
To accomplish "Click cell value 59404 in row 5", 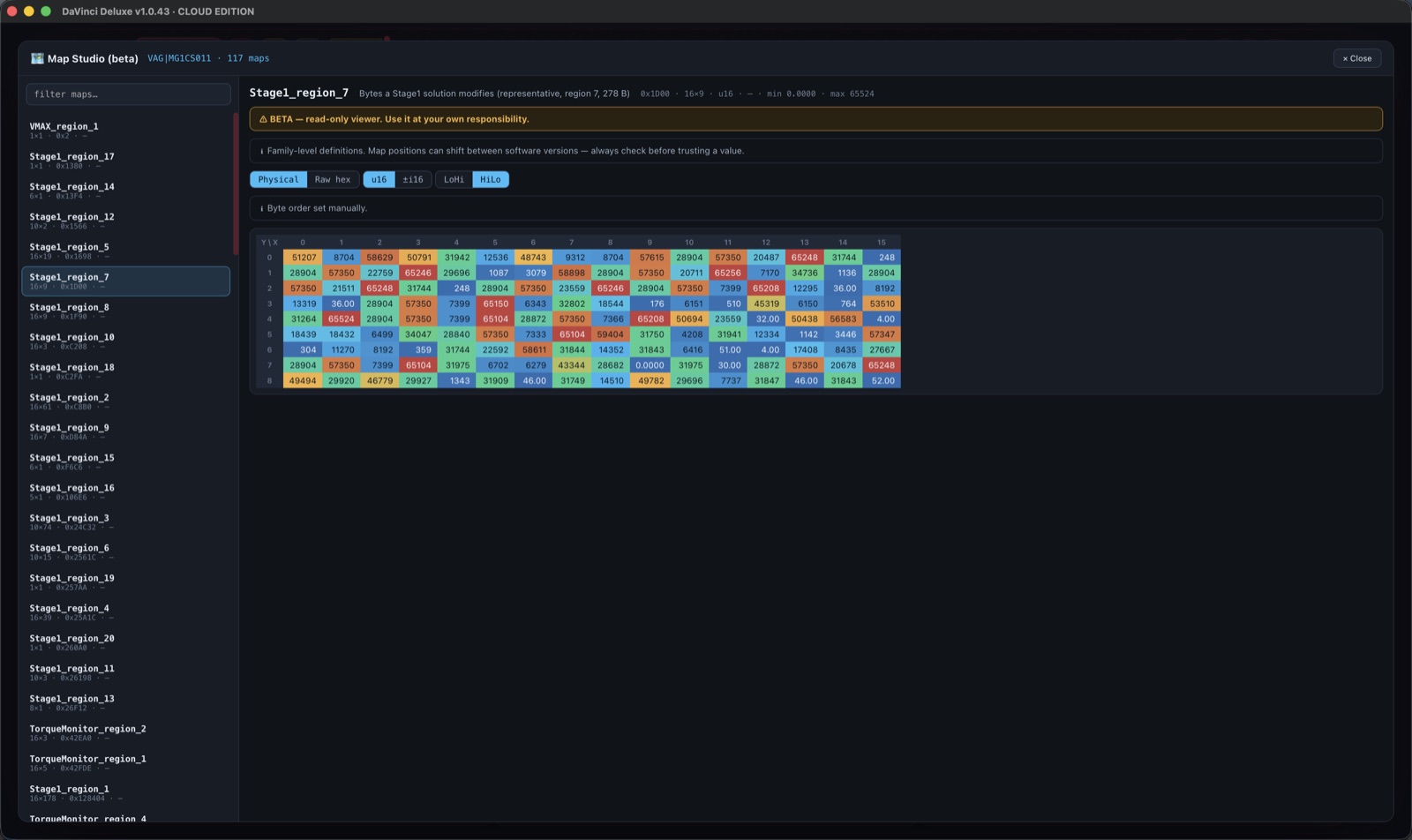I will (610, 334).
